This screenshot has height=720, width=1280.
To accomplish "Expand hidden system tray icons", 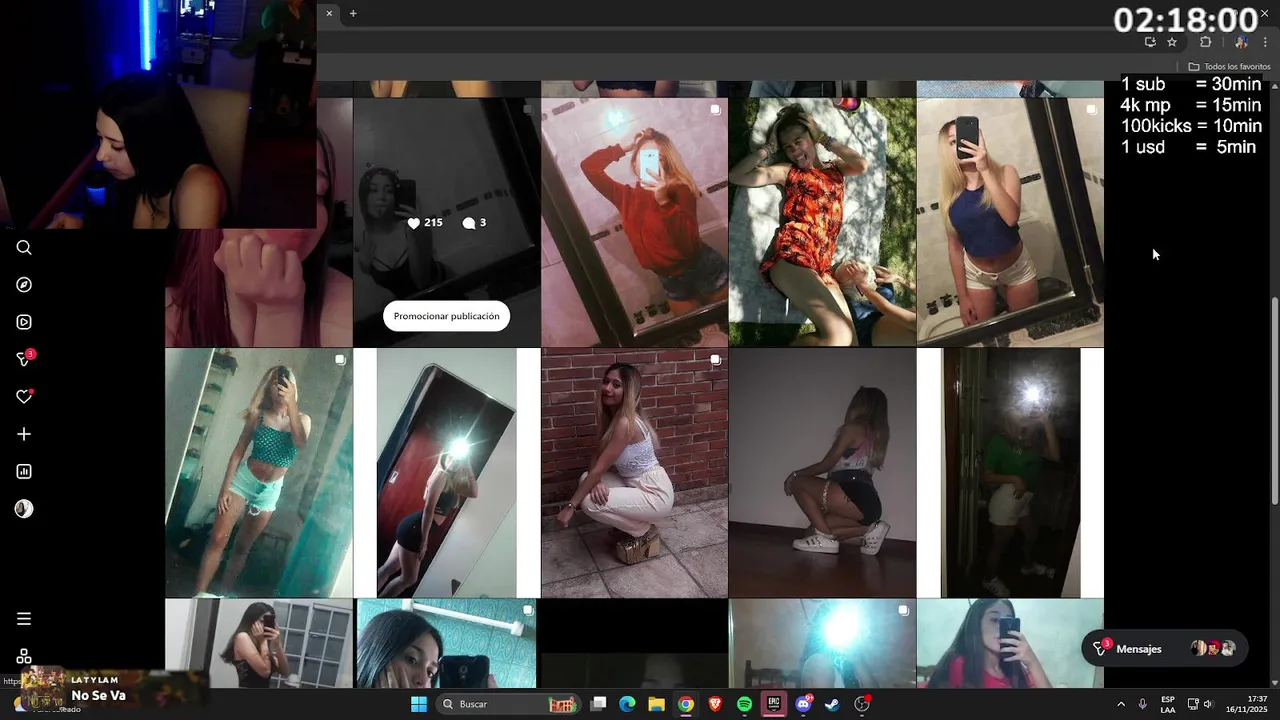I will pos(1120,704).
